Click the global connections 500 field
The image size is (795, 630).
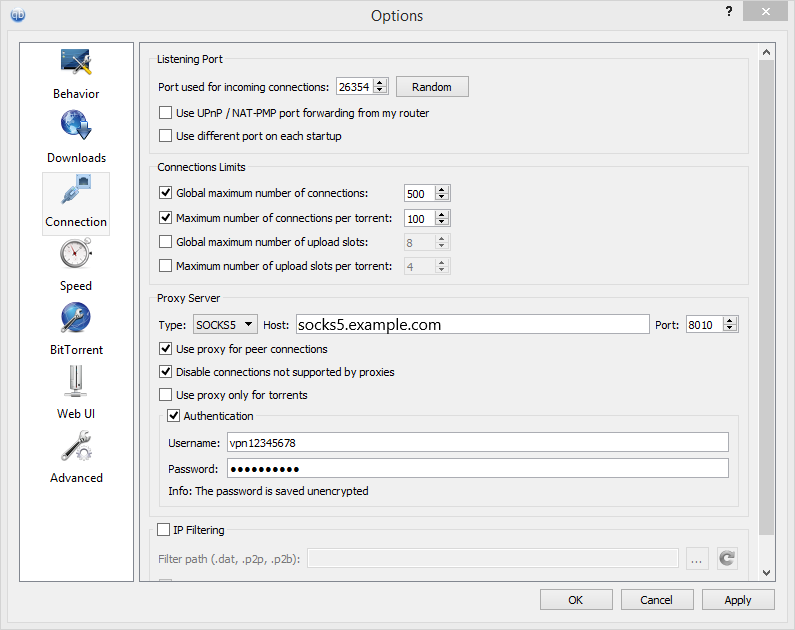420,194
